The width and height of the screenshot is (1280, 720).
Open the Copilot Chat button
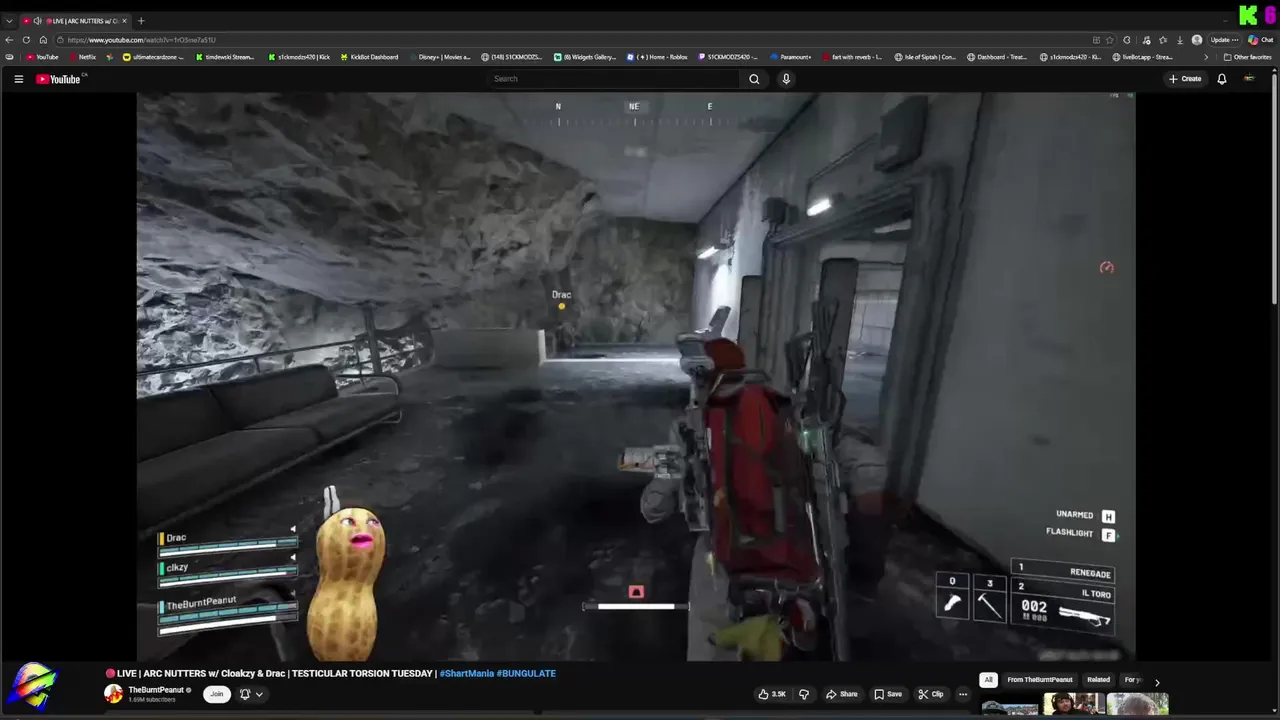click(x=1260, y=40)
